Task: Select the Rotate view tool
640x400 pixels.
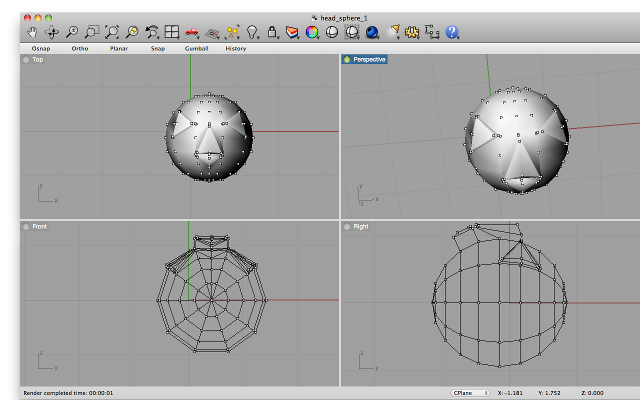Action: (52, 32)
